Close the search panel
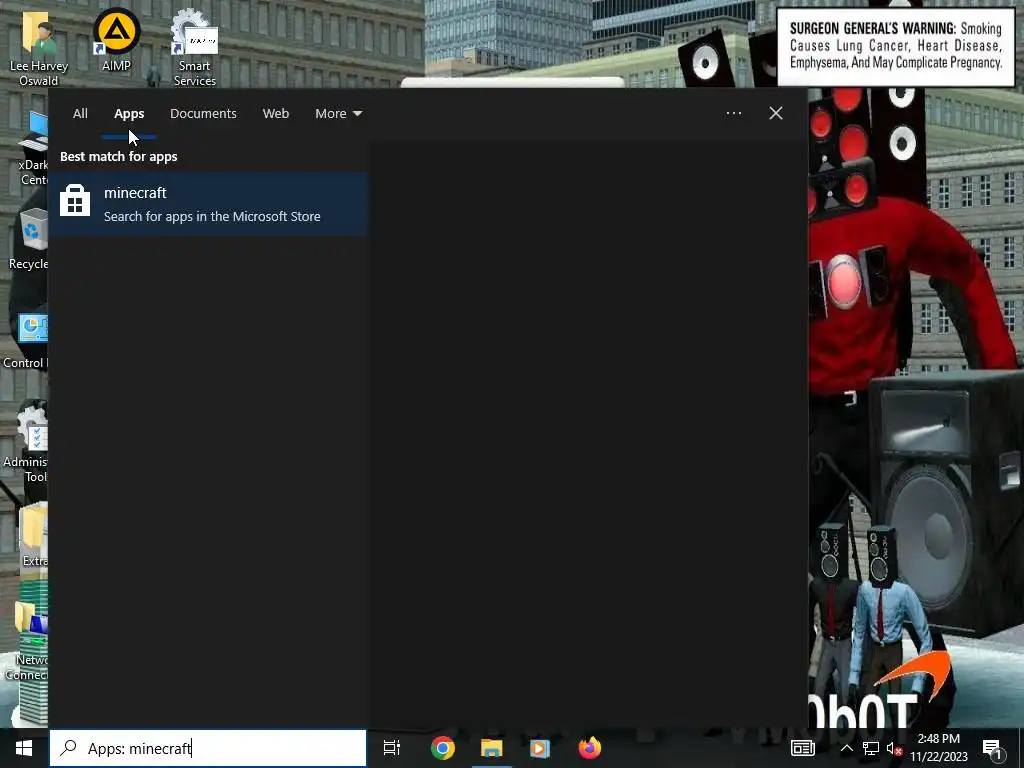The height and width of the screenshot is (768, 1024). click(x=776, y=113)
